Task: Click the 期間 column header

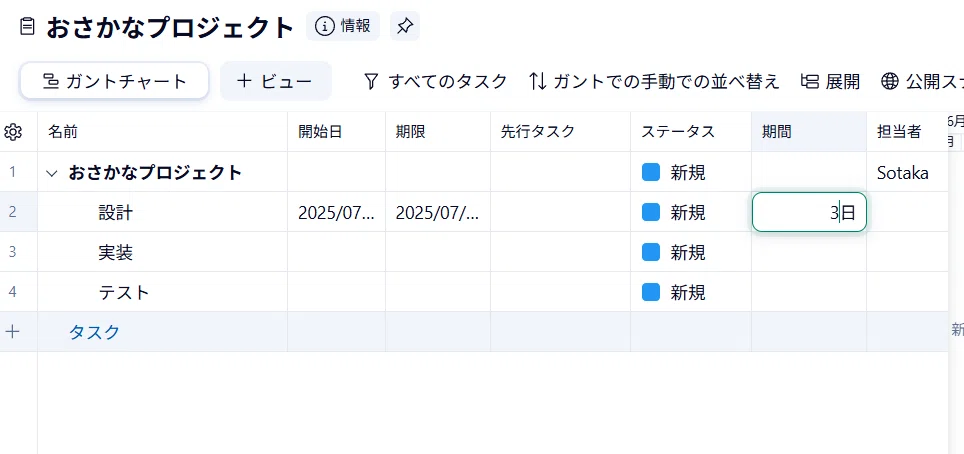Action: [x=809, y=132]
